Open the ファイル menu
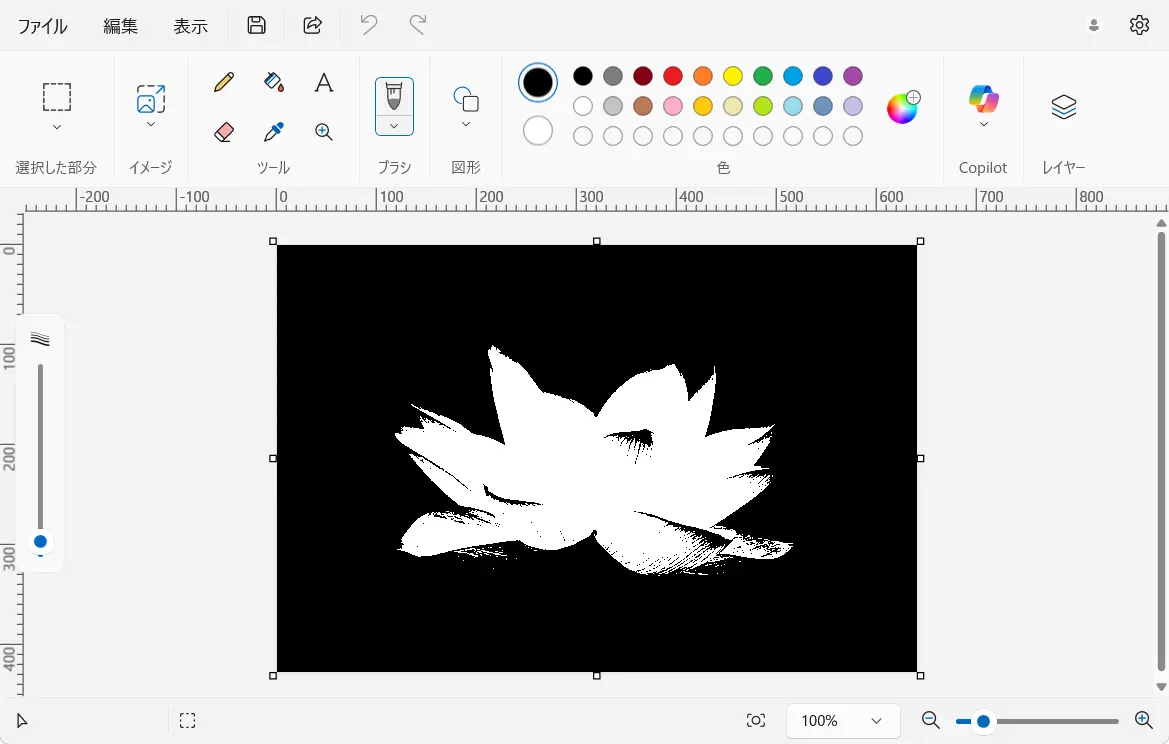This screenshot has width=1169, height=744. coord(43,26)
